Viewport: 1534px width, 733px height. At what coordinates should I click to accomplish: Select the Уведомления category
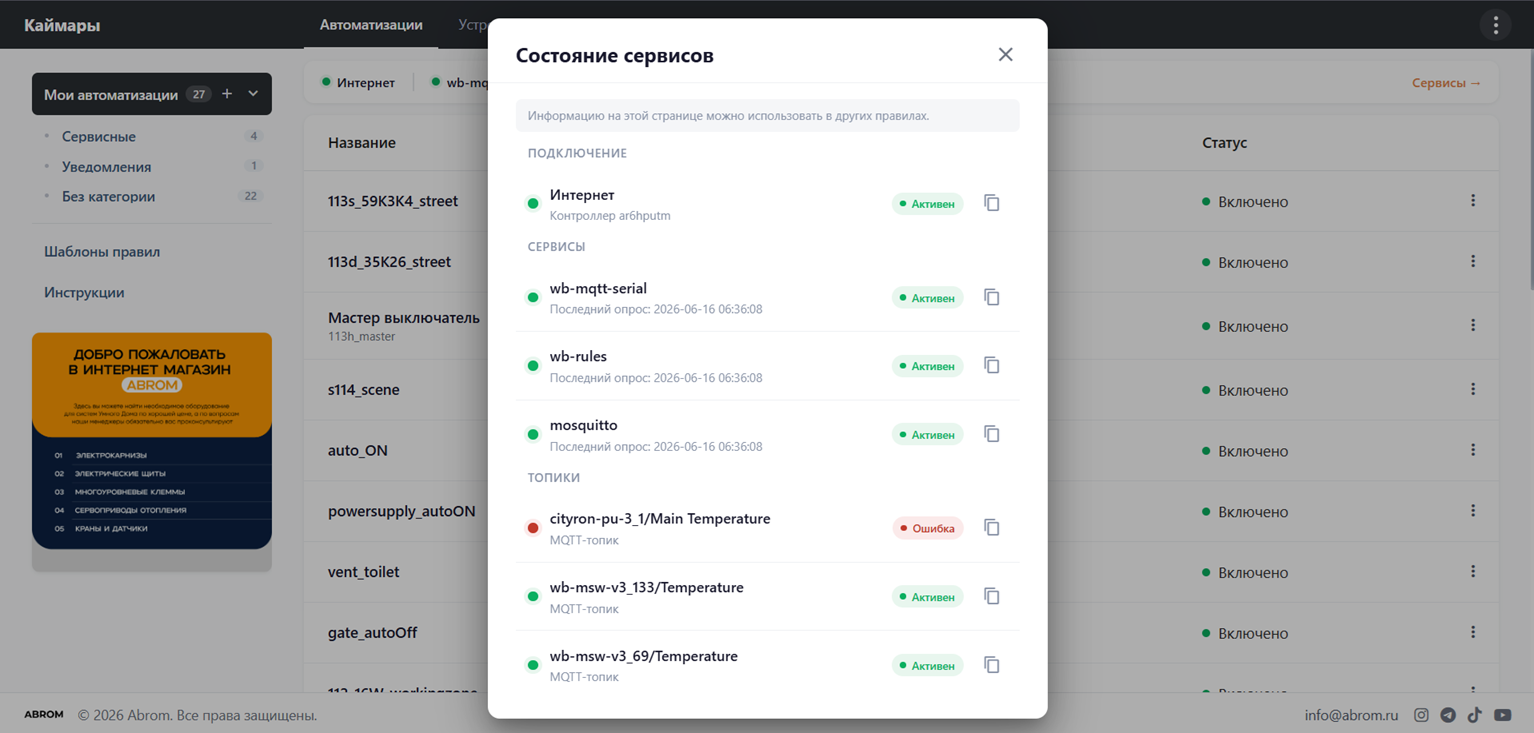pos(107,167)
